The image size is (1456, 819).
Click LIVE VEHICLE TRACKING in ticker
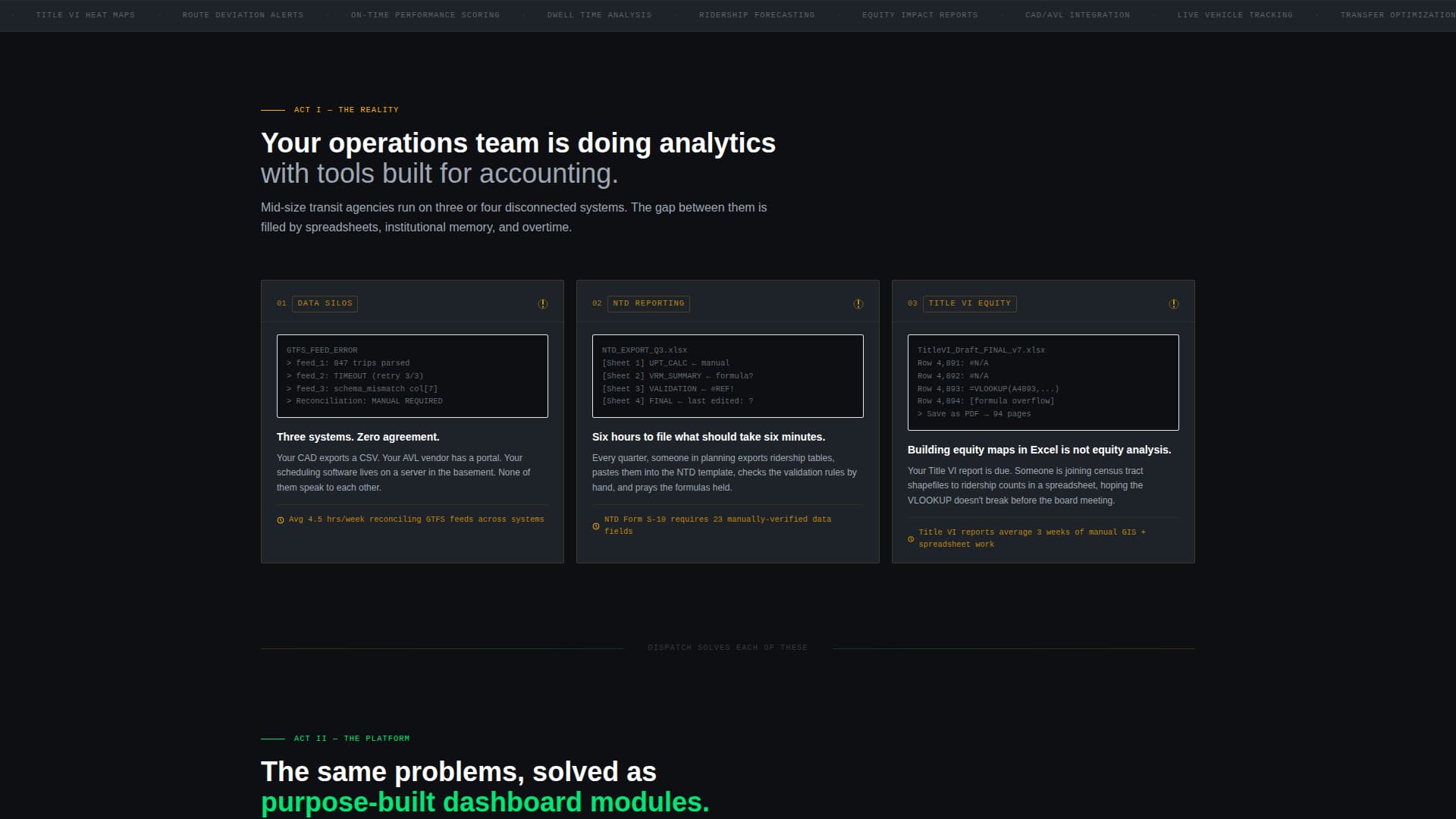1235,15
